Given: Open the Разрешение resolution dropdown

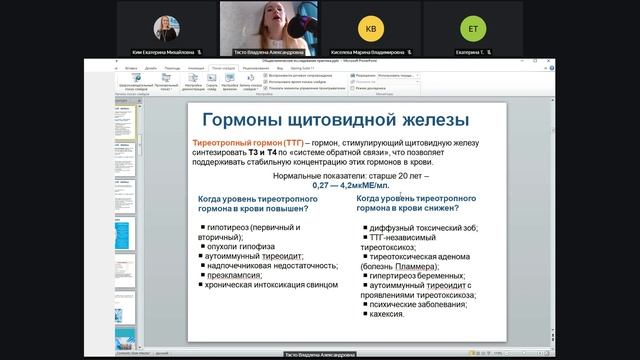Looking at the screenshot, I should click(398, 76).
